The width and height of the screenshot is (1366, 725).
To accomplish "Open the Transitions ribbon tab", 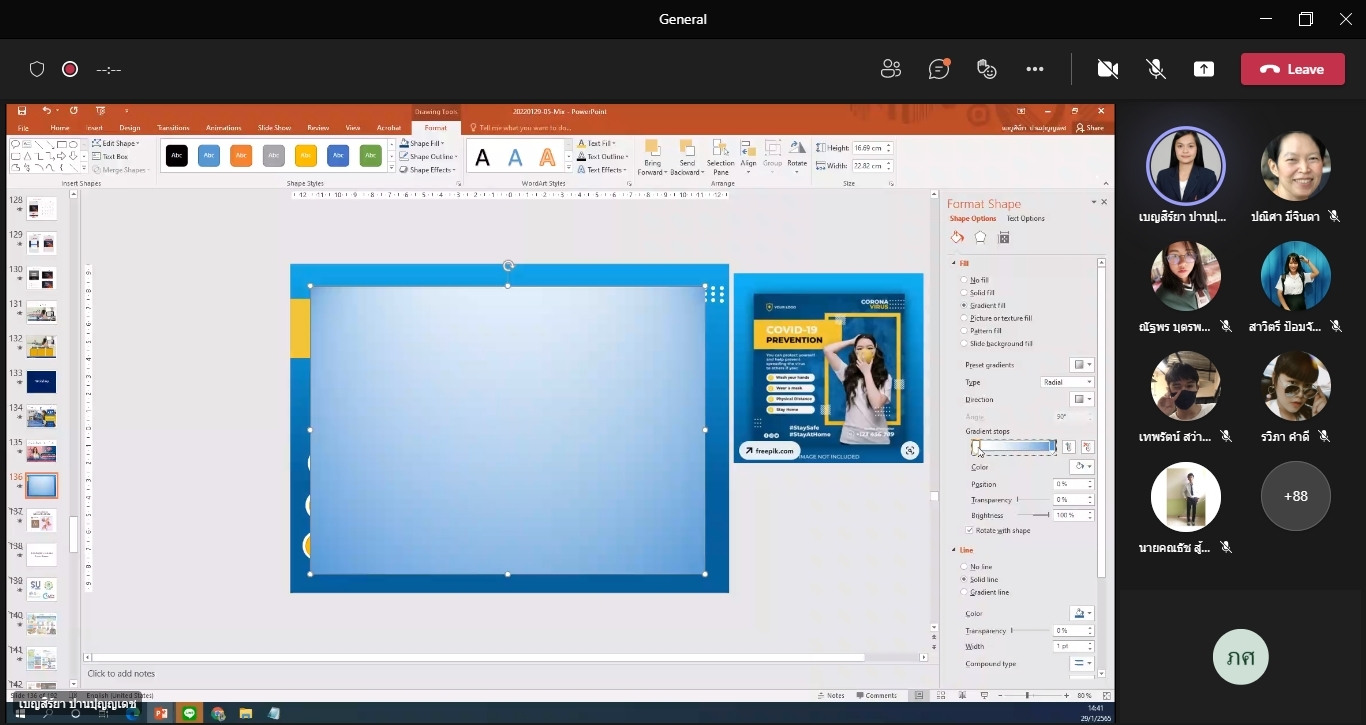I will [173, 128].
